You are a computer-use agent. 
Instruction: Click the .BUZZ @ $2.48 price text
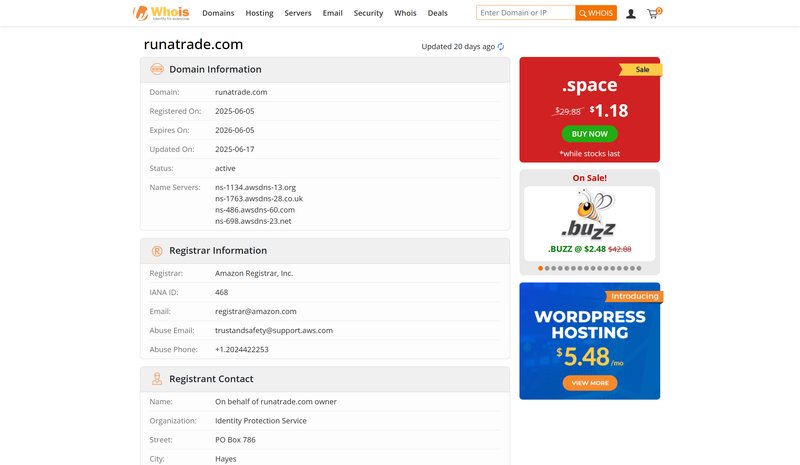pyautogui.click(x=577, y=249)
